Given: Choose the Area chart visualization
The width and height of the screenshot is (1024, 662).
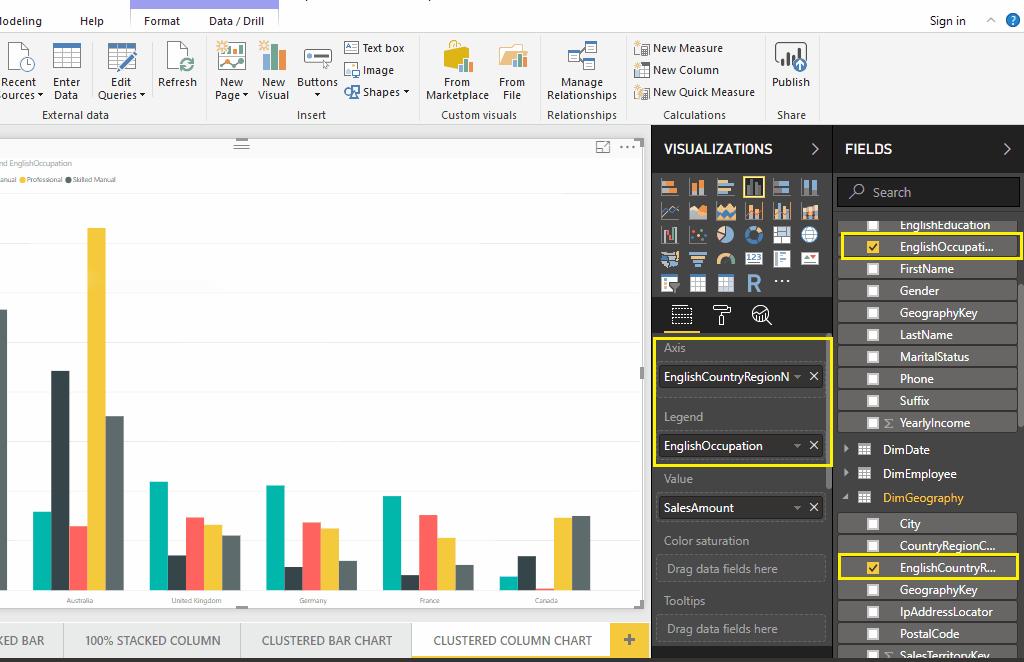Looking at the screenshot, I should [697, 212].
